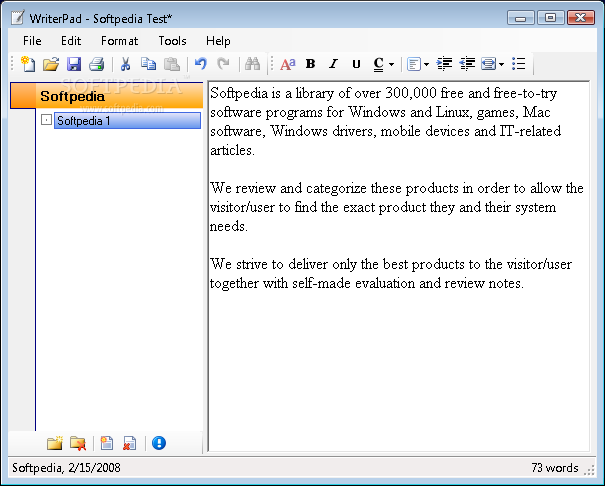Toggle the bulleted list
Image resolution: width=605 pixels, height=486 pixels.
519,64
